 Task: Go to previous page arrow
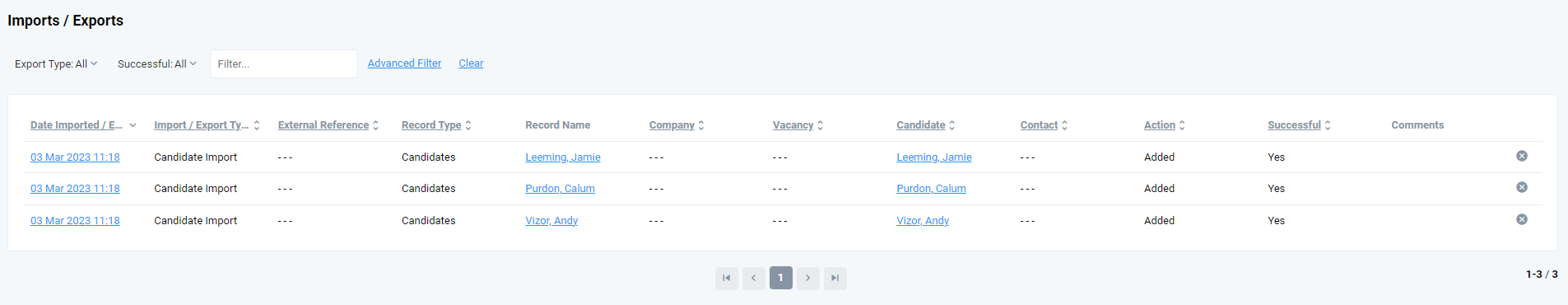753,278
